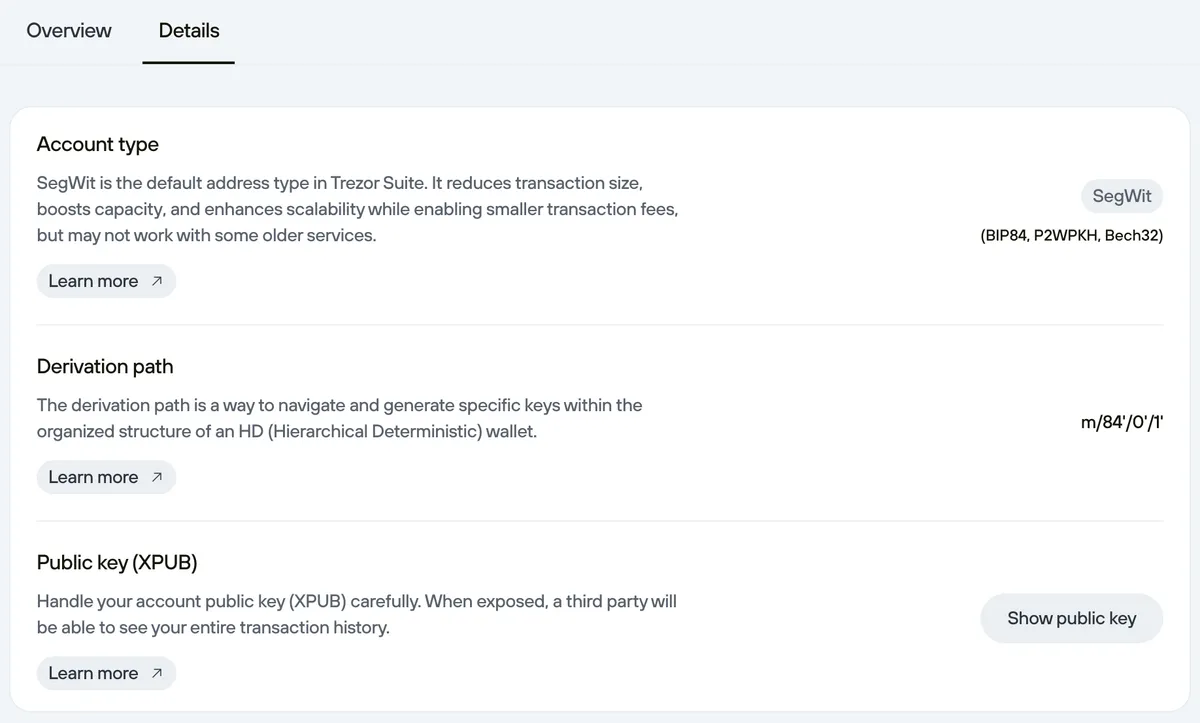The height and width of the screenshot is (723, 1200).
Task: Click the Public key (XPUB) heading
Action: [x=116, y=562]
